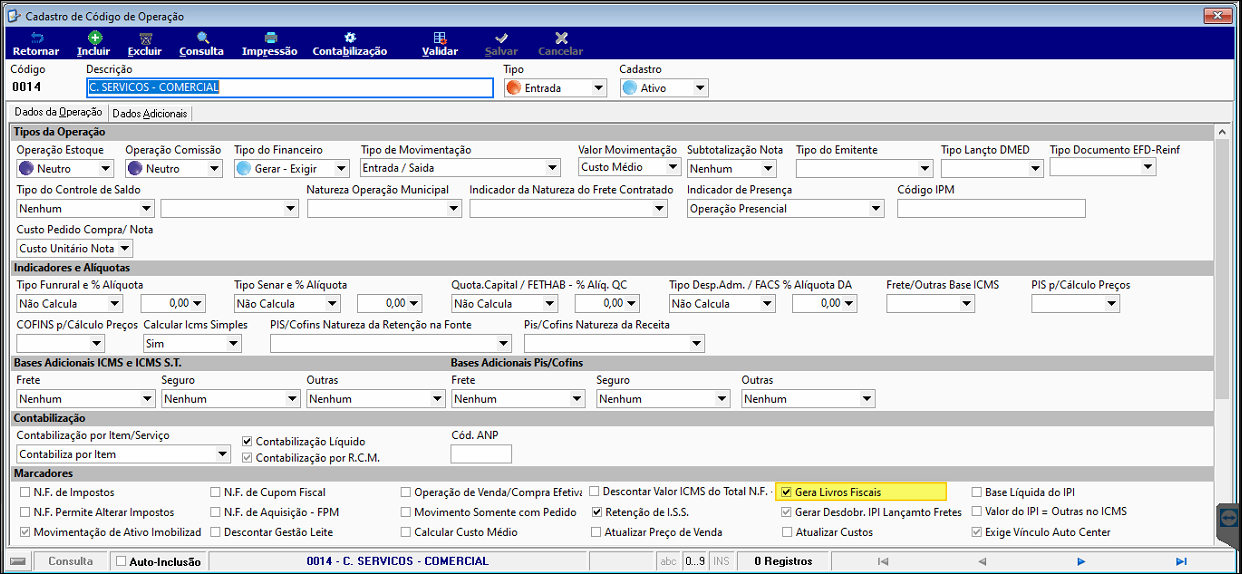Uncheck Movimentação de Ativo Imobilizado

tap(25, 532)
